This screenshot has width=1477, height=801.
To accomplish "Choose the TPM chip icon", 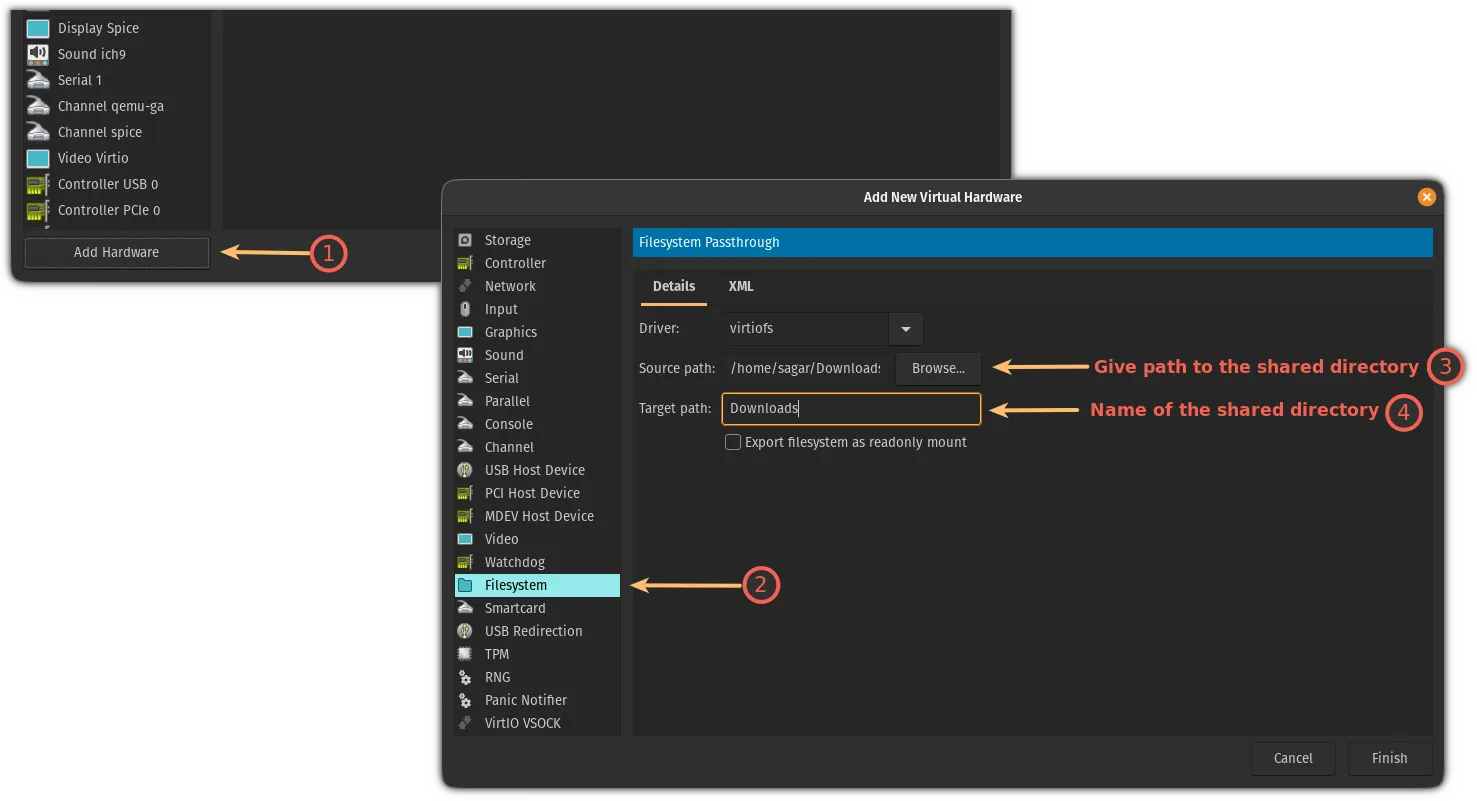I will [x=465, y=654].
